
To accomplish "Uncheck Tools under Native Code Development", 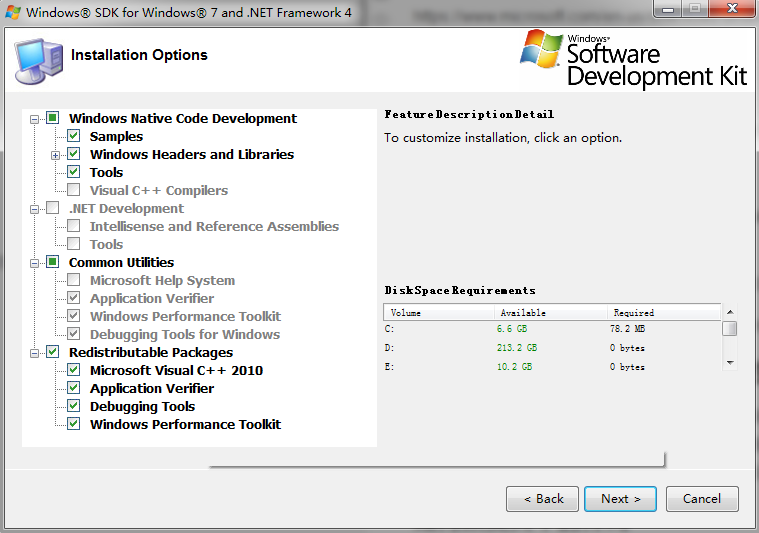I will coord(74,172).
